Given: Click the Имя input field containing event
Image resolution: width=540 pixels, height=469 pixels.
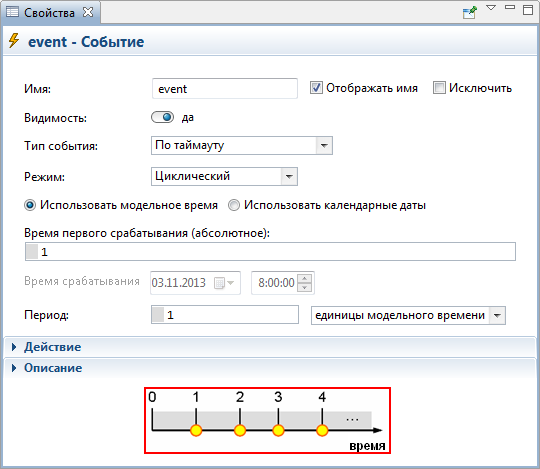Looking at the screenshot, I should coord(225,88).
